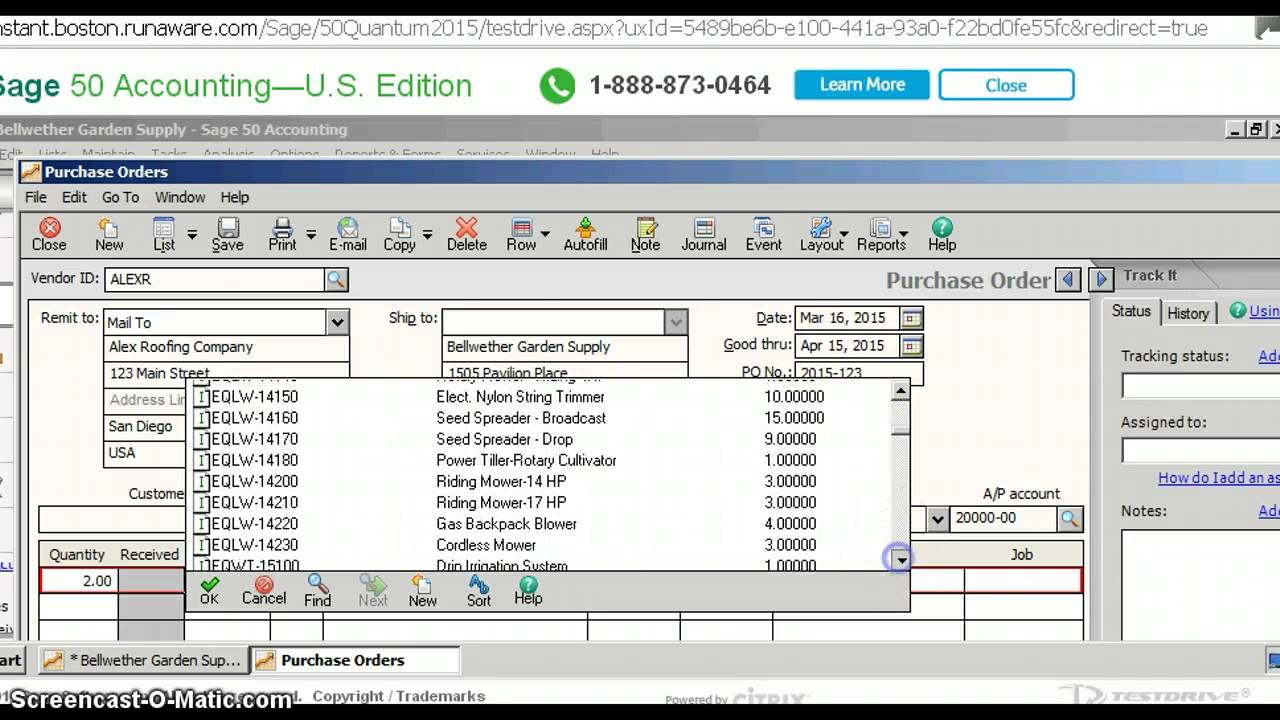Click Sort in the item lookup list
Screen dimensions: 1280x720
[479, 590]
